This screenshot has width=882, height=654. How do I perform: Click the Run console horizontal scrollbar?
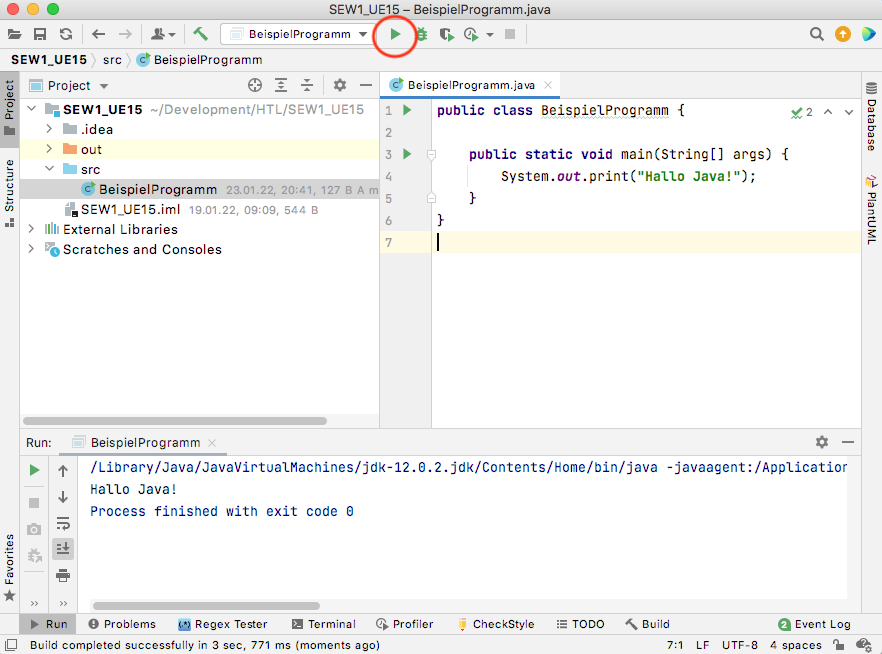(206, 606)
